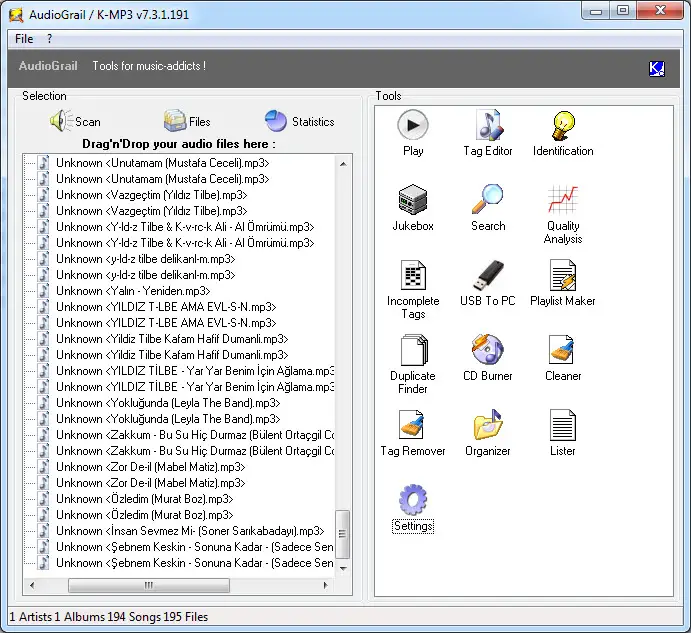
Task: Select the first Yar Yar Benim İçin Ağlama row
Action: click(x=195, y=371)
